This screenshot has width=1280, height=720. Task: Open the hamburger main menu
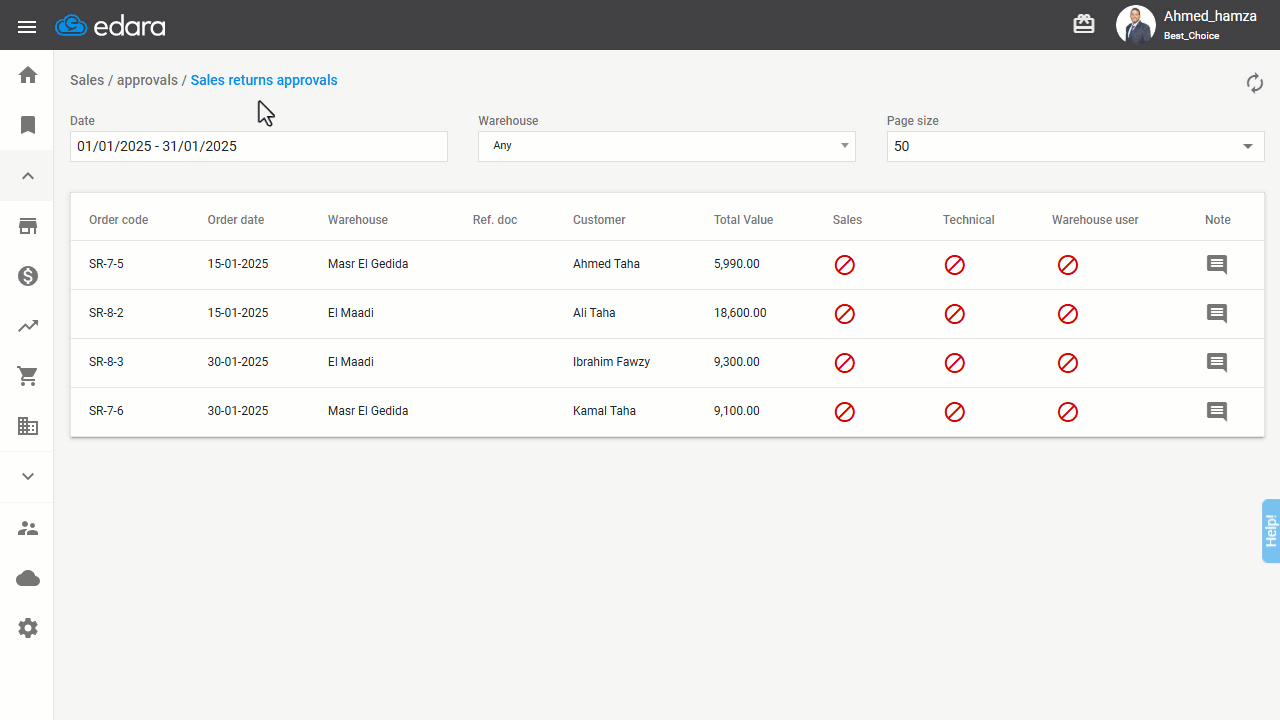(x=27, y=27)
